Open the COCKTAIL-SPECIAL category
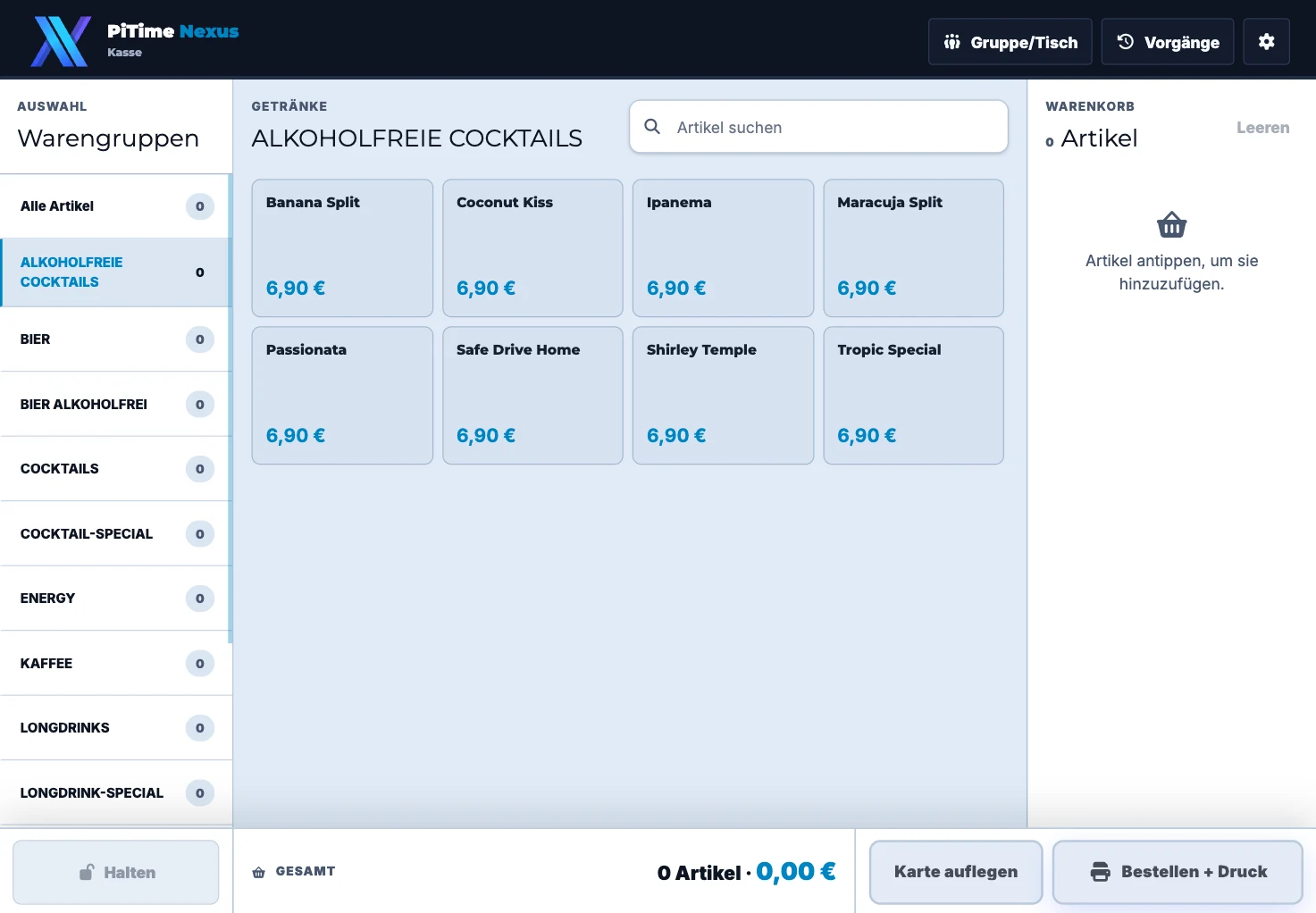1316x913 pixels. pos(116,534)
